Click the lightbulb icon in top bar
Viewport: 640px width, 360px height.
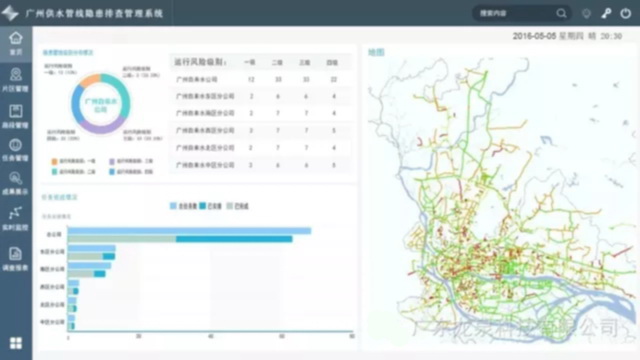(587, 13)
